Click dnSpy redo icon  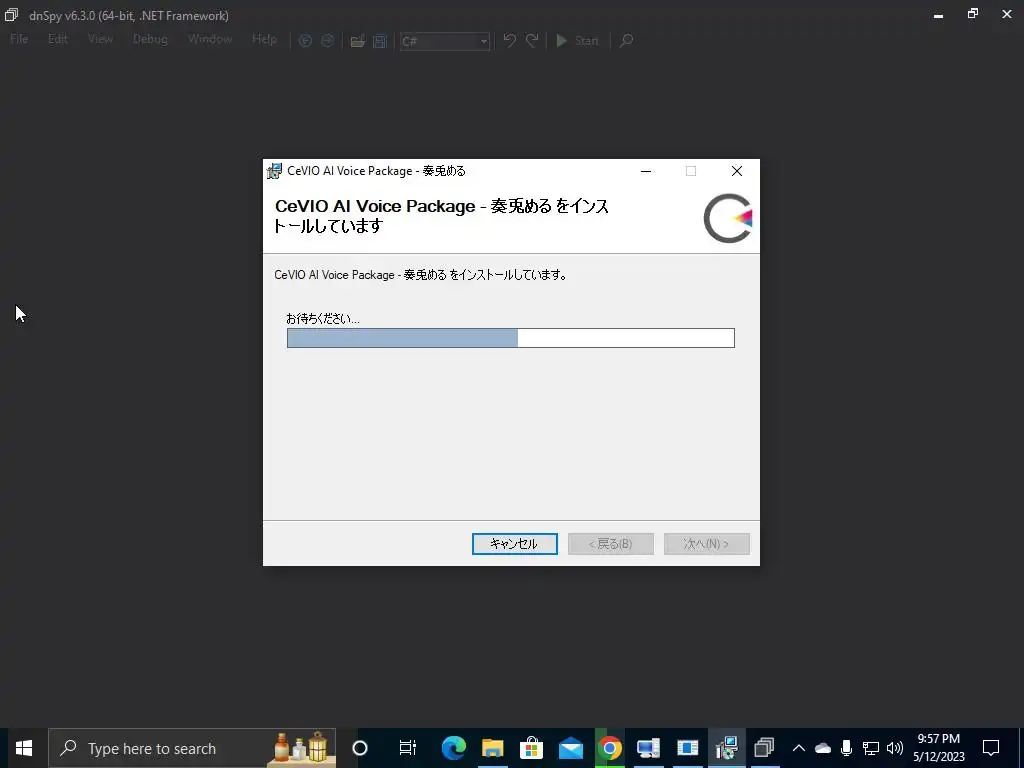tap(532, 40)
